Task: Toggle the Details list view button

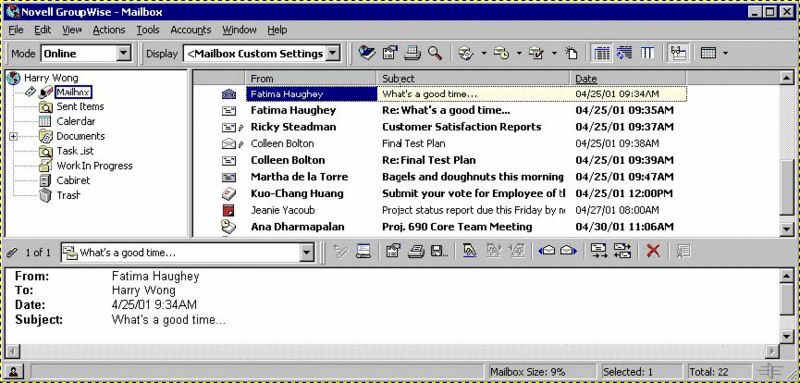Action: [x=603, y=53]
